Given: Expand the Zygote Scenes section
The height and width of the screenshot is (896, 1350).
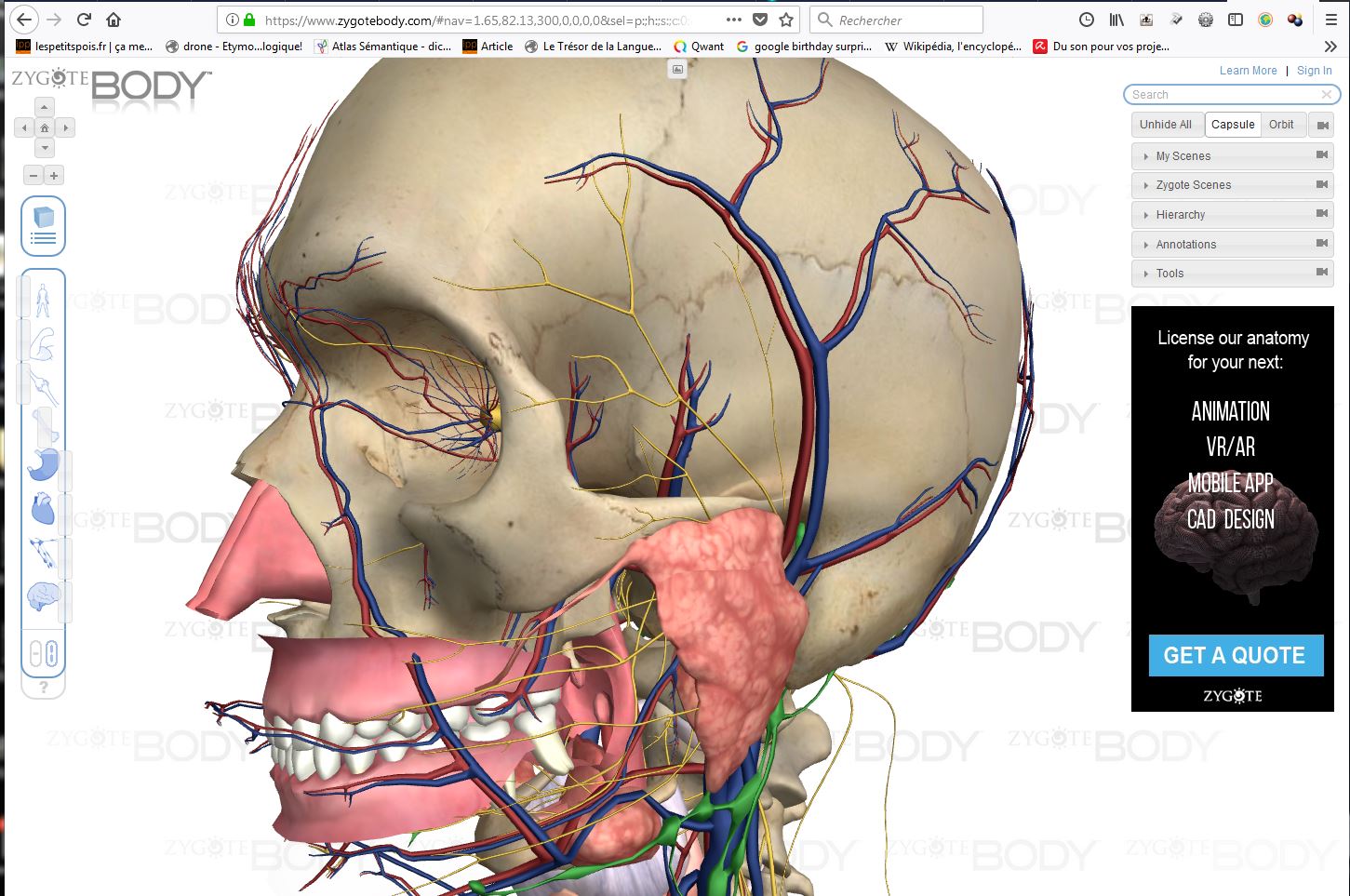Looking at the screenshot, I should coord(1193,185).
